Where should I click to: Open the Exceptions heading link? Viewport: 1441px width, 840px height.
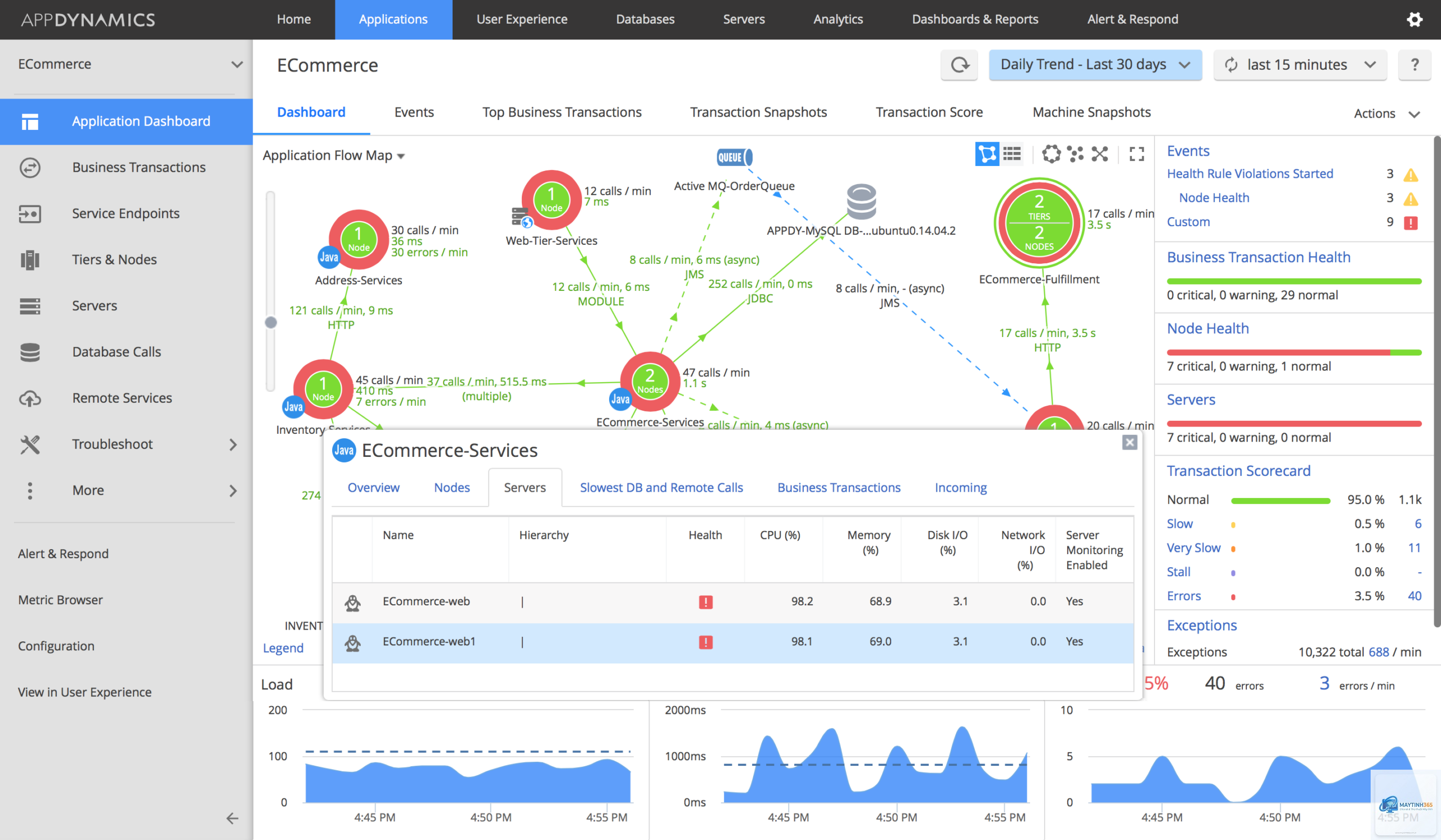coord(1201,626)
